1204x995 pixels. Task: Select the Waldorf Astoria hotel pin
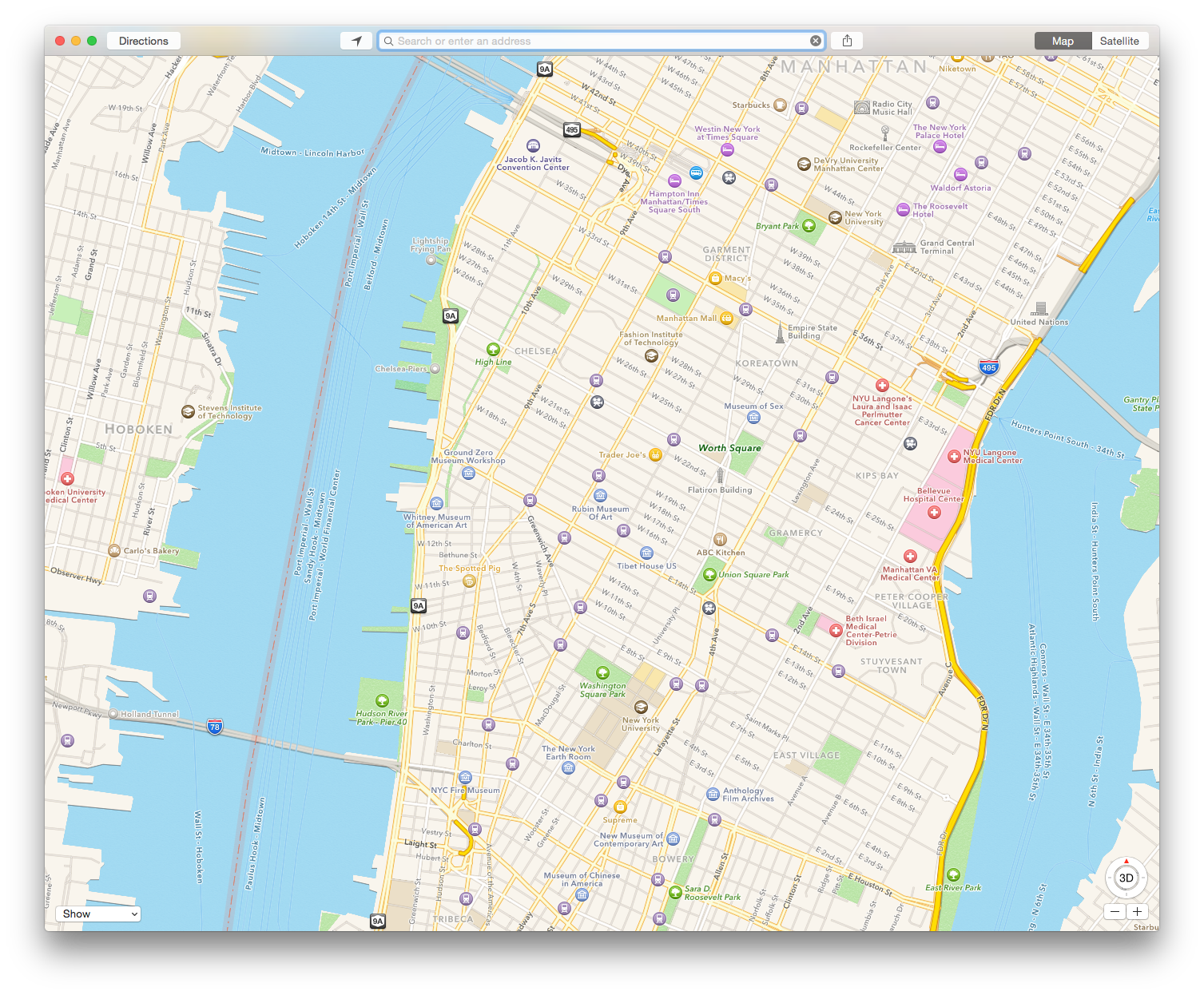tap(960, 175)
